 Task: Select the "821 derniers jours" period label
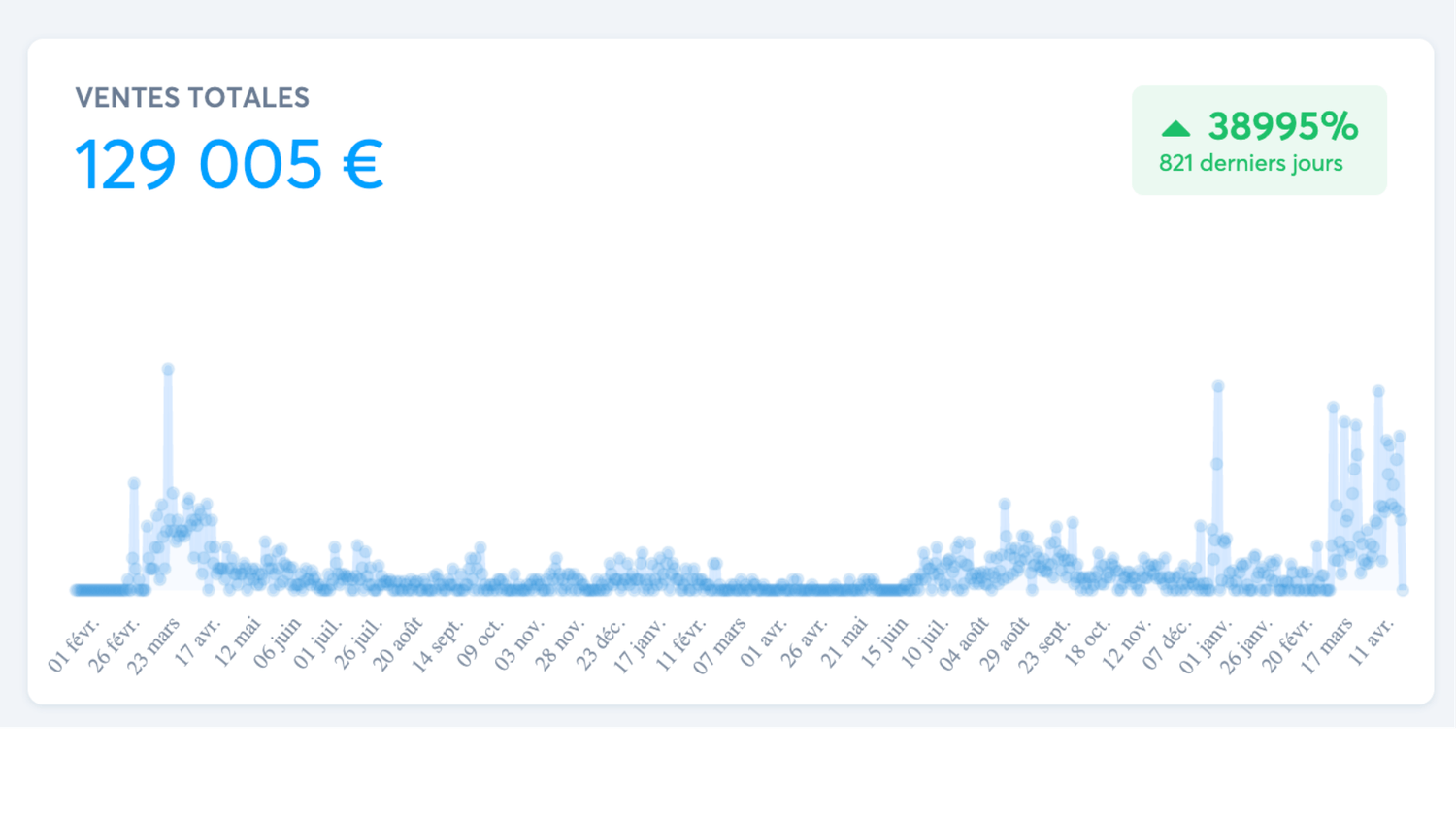[x=1250, y=163]
